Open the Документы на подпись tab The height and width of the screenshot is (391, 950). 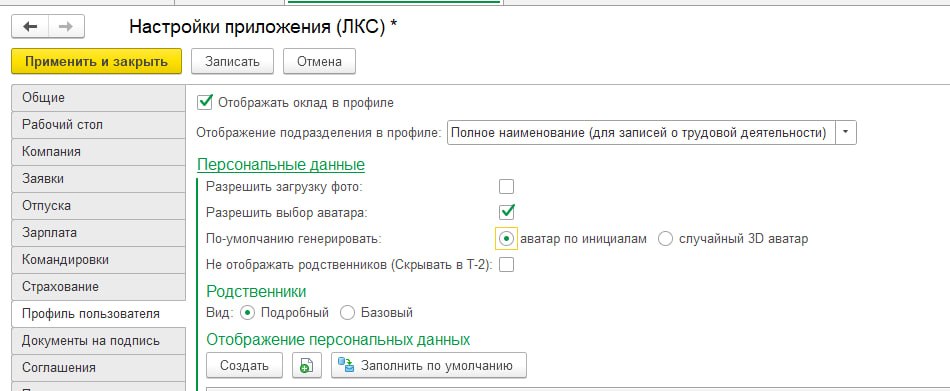tap(98, 341)
